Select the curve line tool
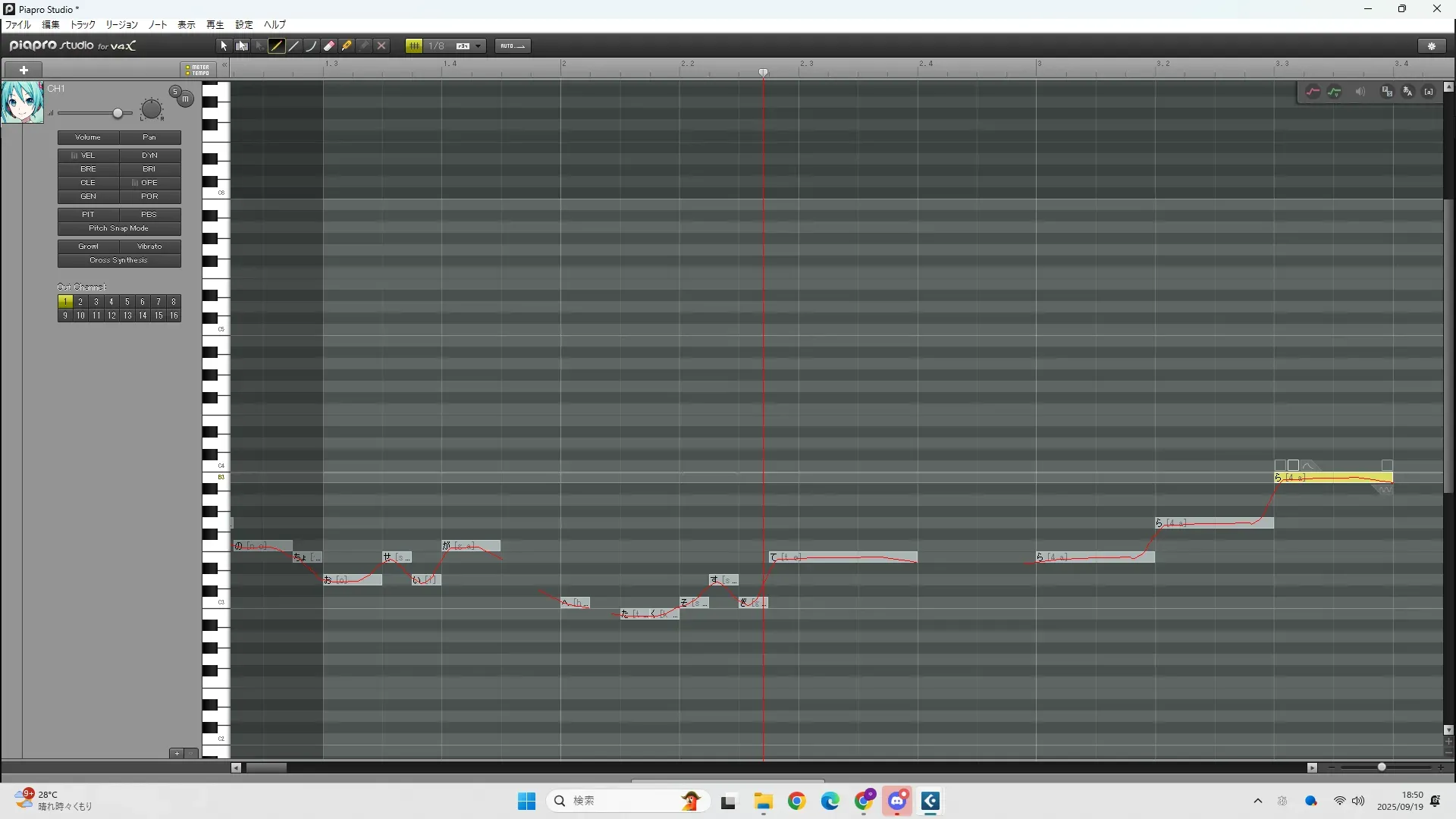 coord(312,46)
